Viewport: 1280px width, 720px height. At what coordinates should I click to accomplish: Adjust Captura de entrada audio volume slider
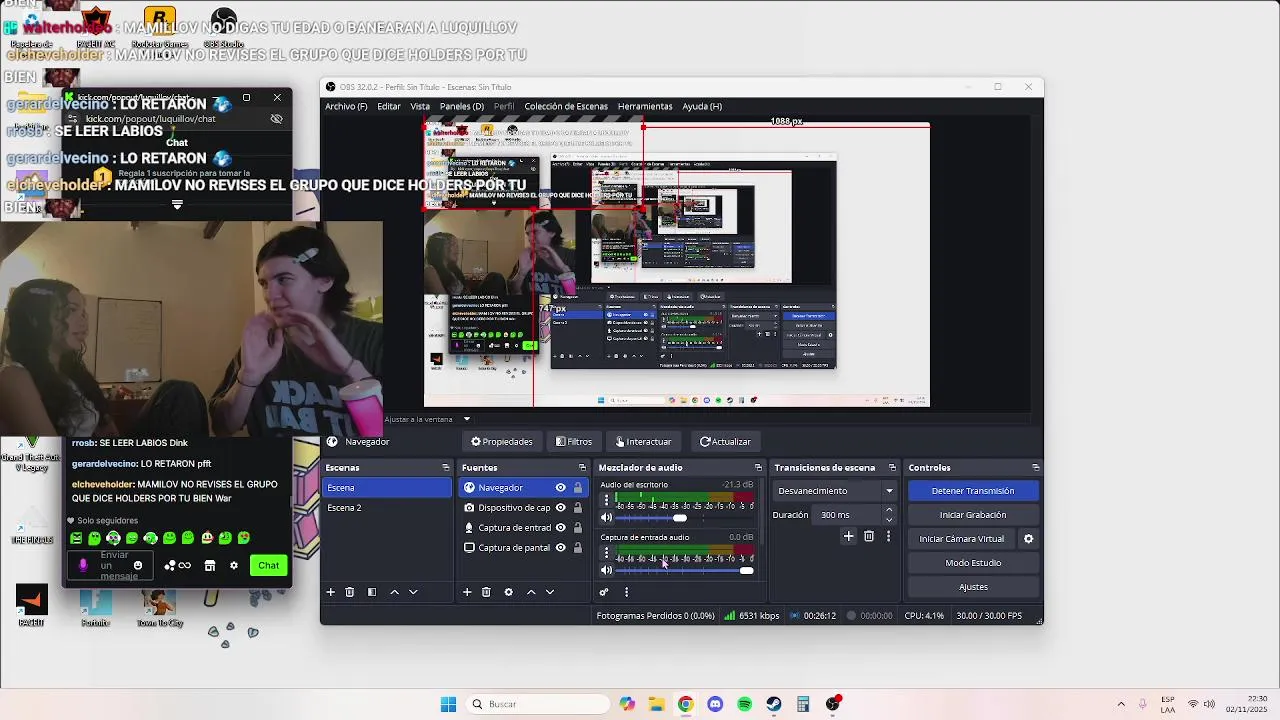click(x=746, y=570)
